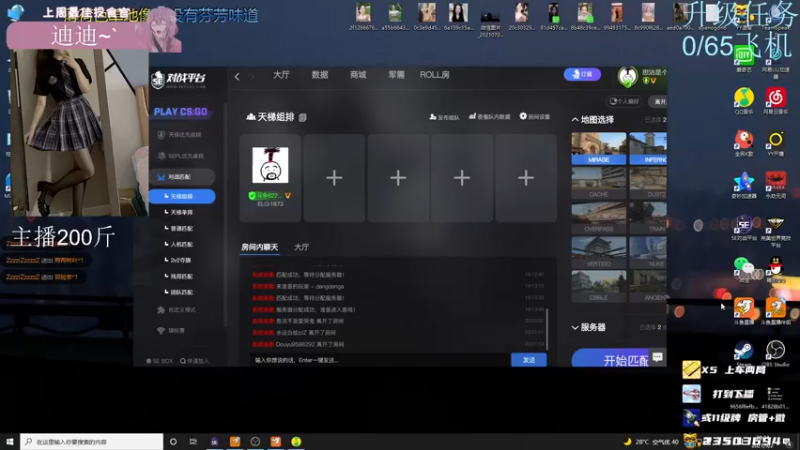Open the Windows Start menu
The image size is (800, 450).
10,441
